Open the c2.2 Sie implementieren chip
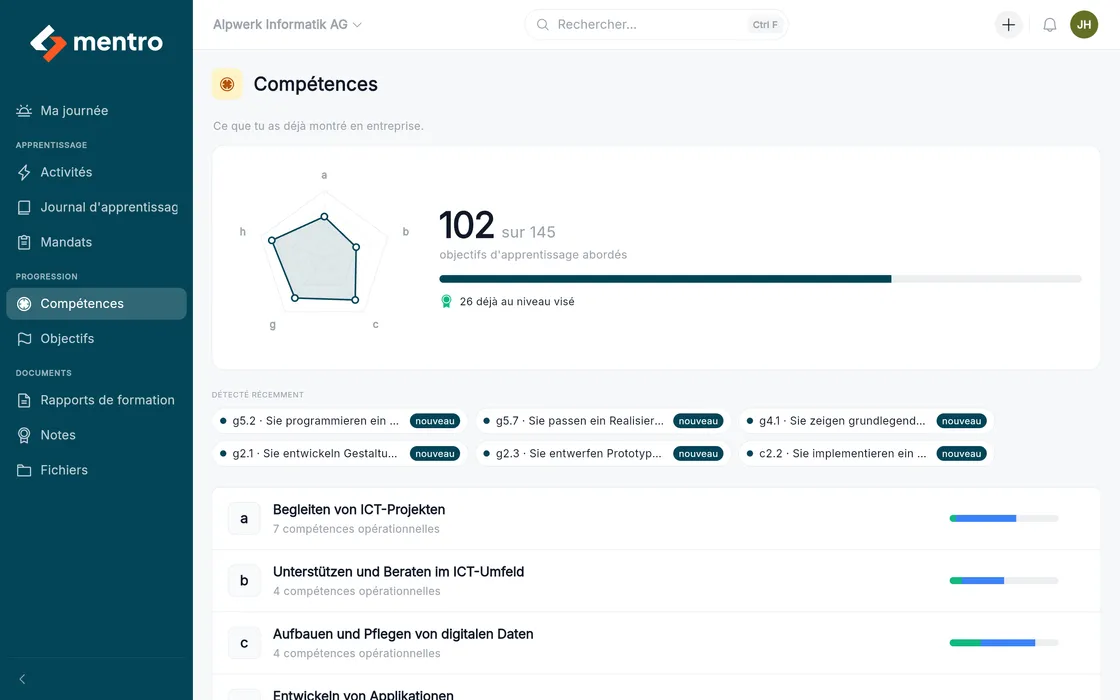 866,454
